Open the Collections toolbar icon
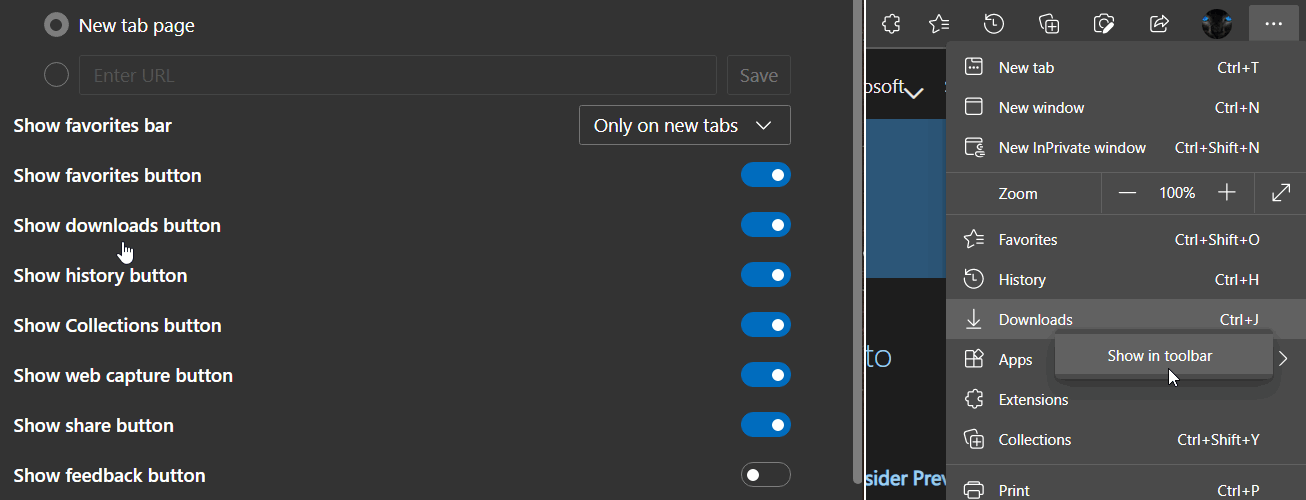The image size is (1306, 500). click(1049, 23)
